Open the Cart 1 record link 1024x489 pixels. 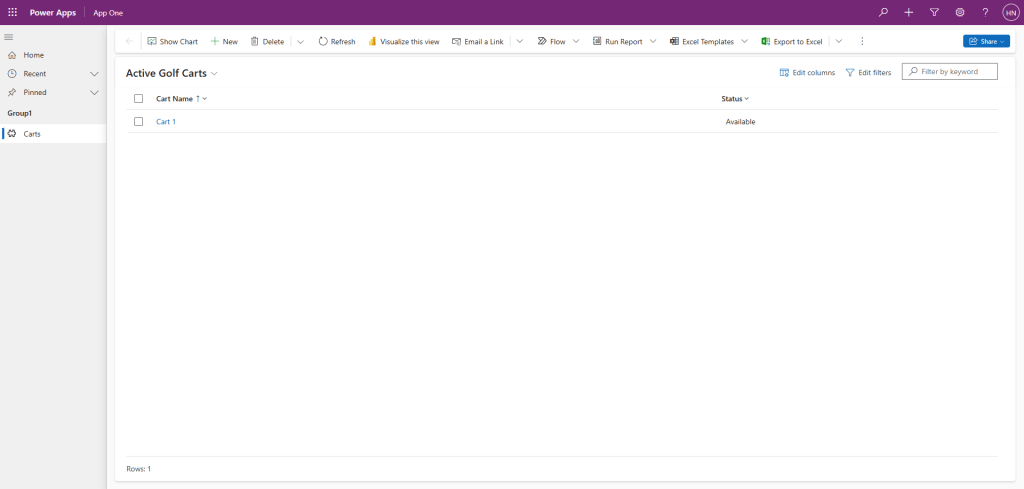click(x=166, y=122)
